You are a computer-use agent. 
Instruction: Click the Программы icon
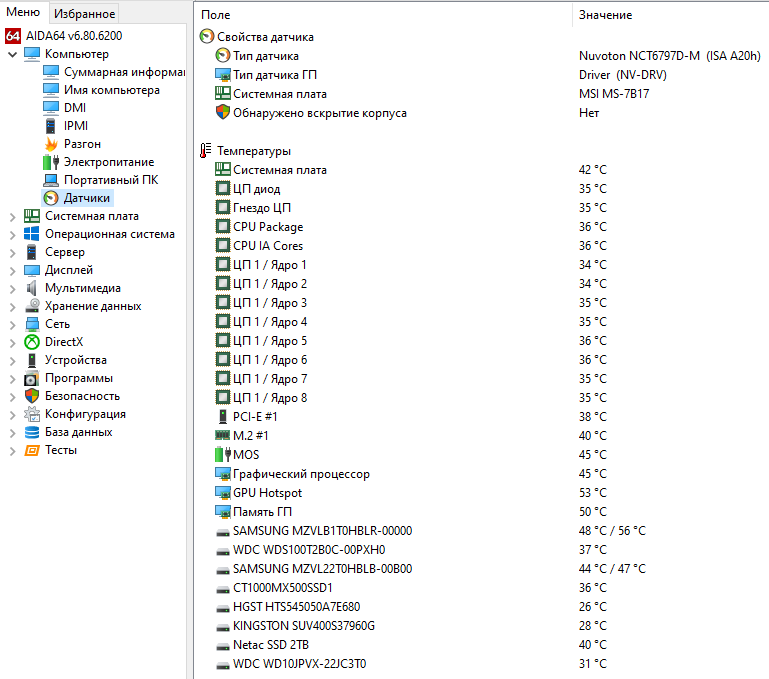(32, 378)
